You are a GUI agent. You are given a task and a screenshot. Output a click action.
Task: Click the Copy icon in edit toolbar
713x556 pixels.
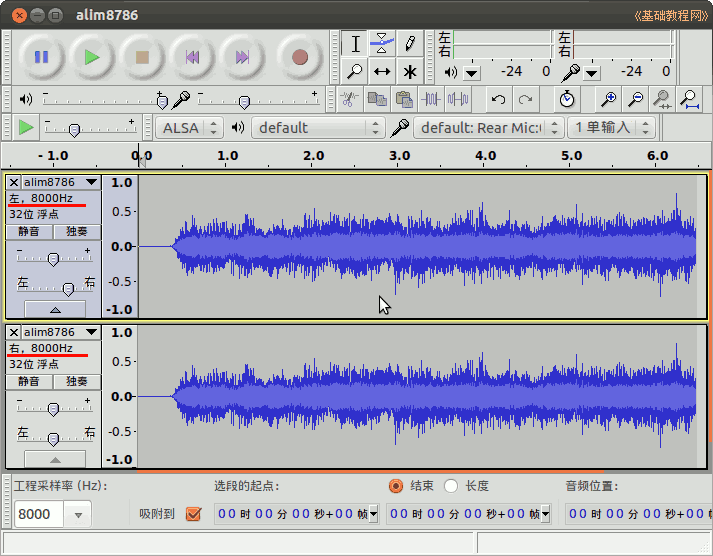pyautogui.click(x=377, y=99)
